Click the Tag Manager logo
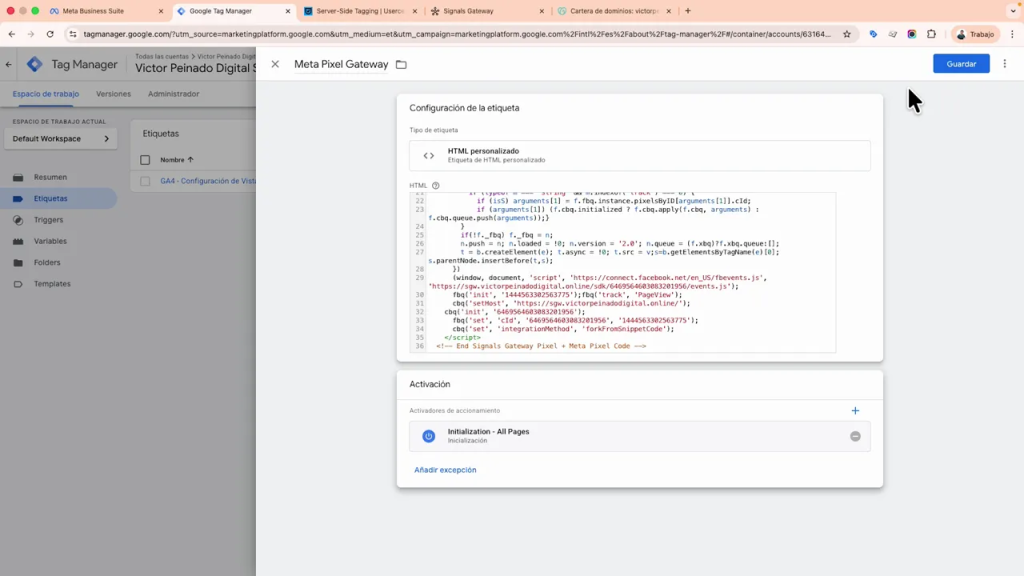 tap(35, 64)
